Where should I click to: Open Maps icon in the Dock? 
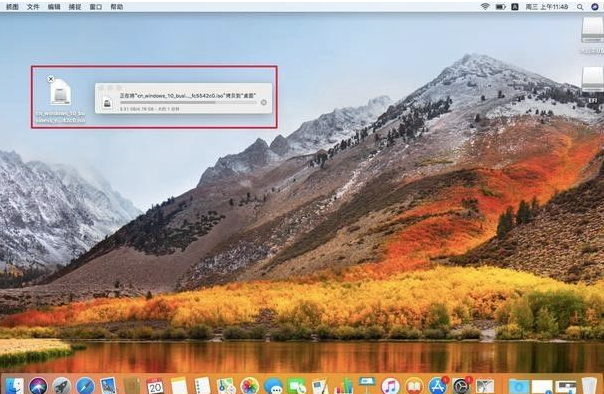[226, 386]
